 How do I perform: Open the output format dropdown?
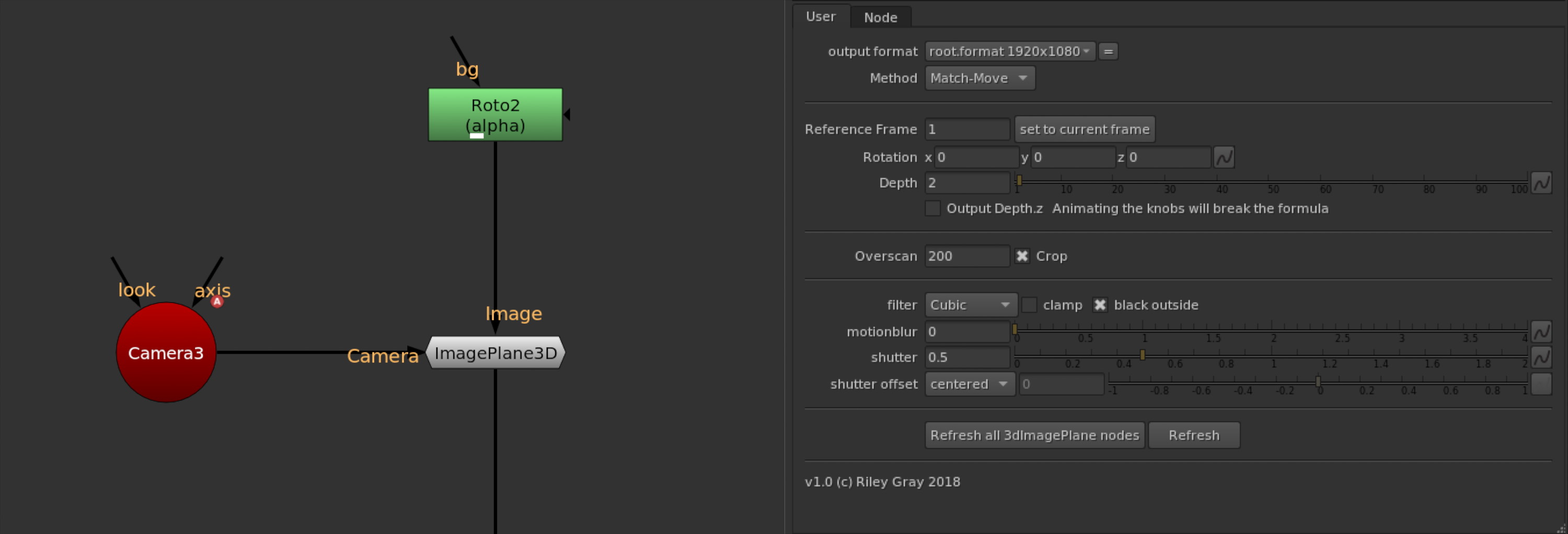pyautogui.click(x=1009, y=51)
